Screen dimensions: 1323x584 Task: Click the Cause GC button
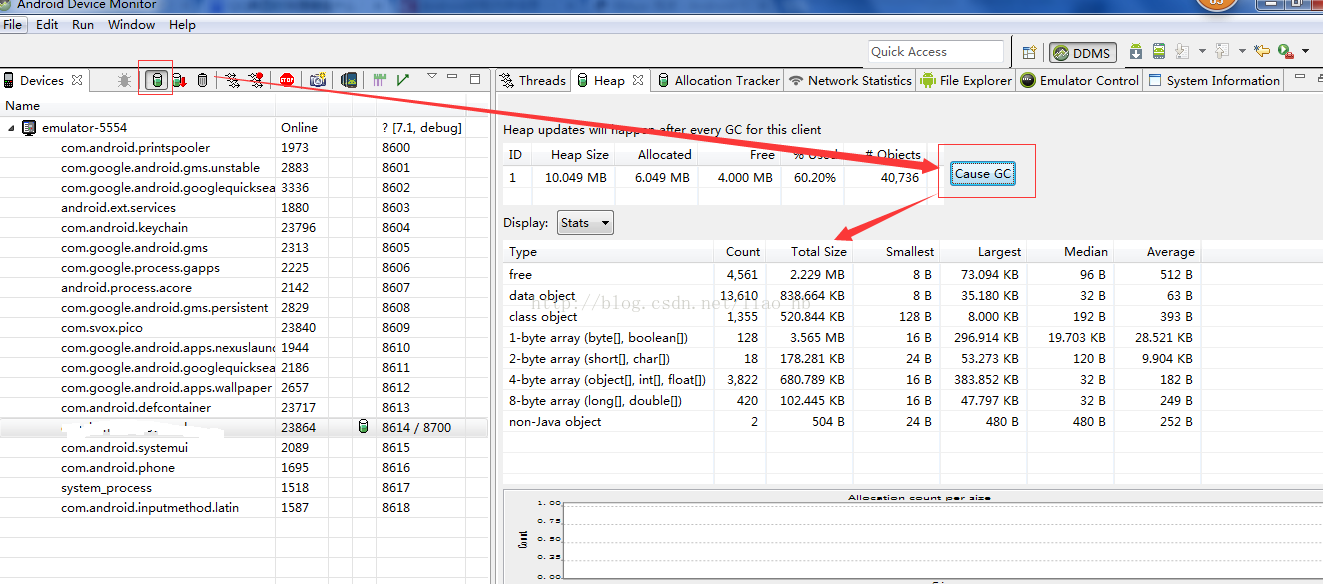[983, 173]
